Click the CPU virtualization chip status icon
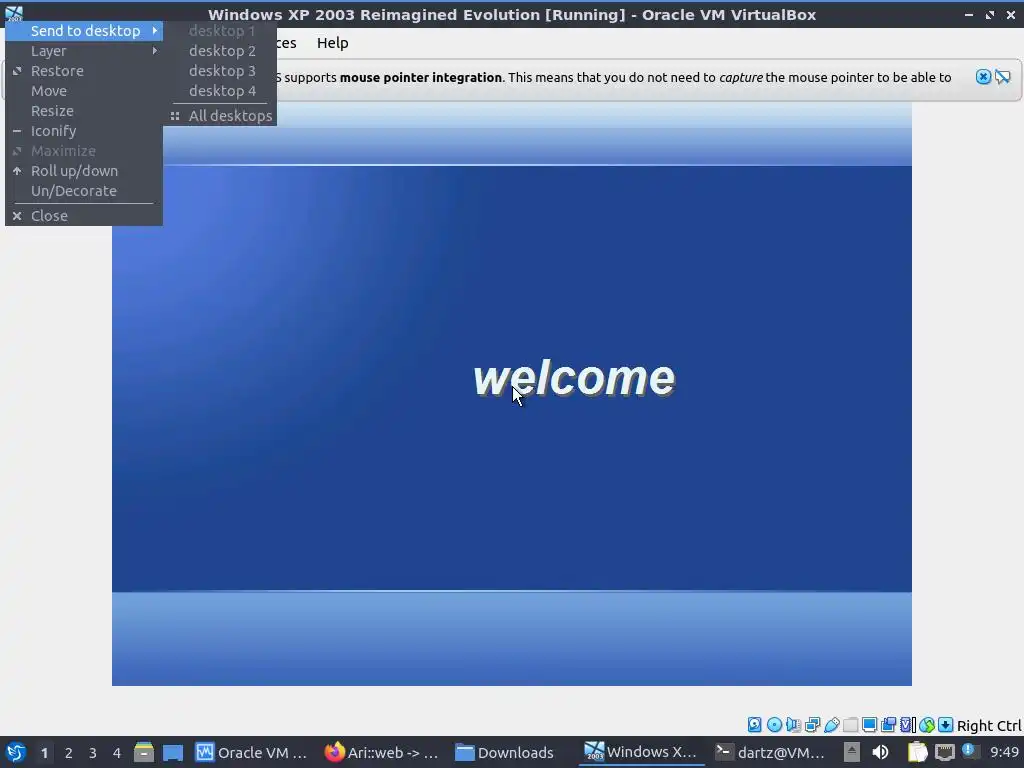1024x768 pixels. 908,724
